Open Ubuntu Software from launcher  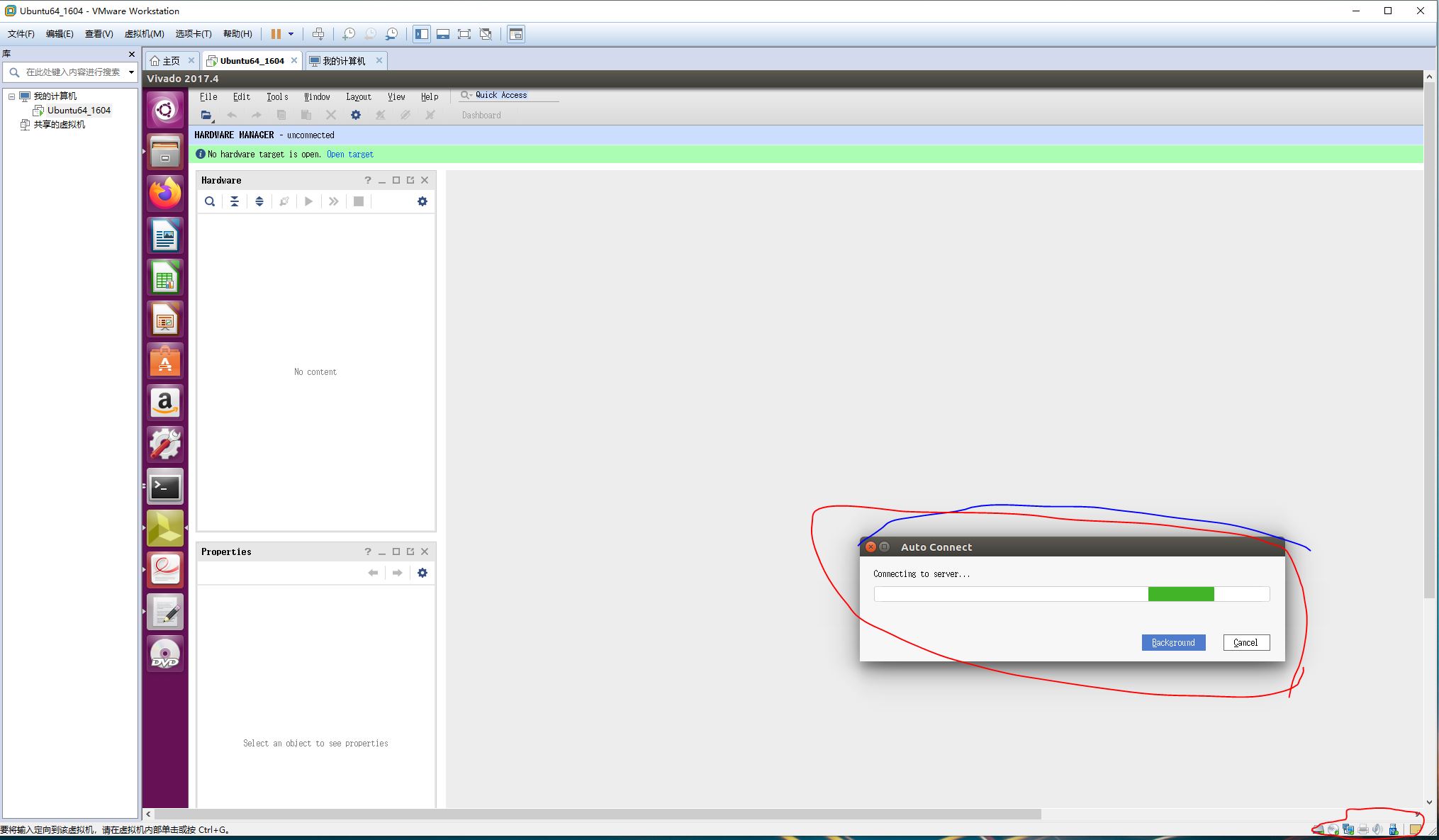(x=165, y=361)
